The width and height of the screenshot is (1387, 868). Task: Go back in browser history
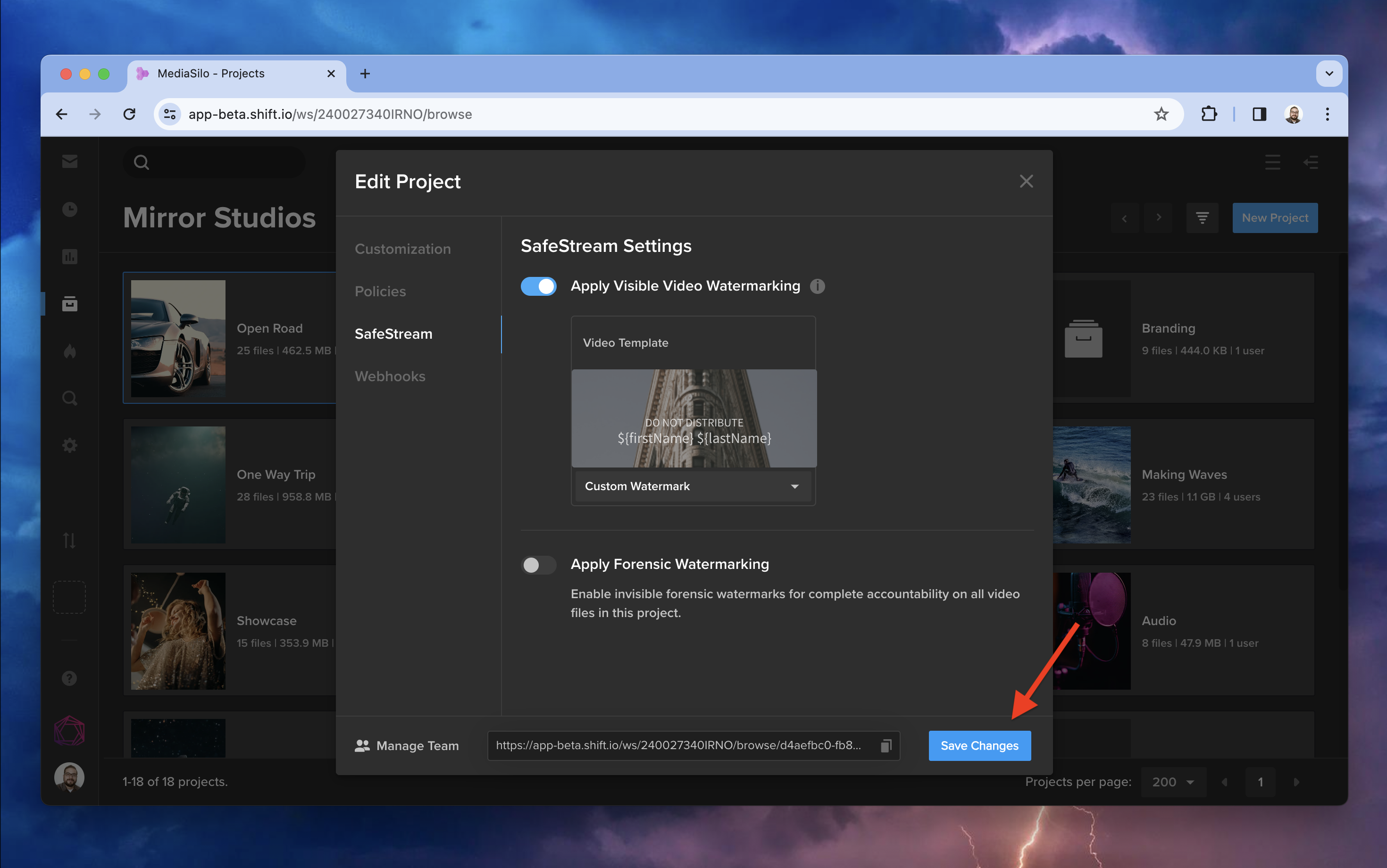[61, 114]
